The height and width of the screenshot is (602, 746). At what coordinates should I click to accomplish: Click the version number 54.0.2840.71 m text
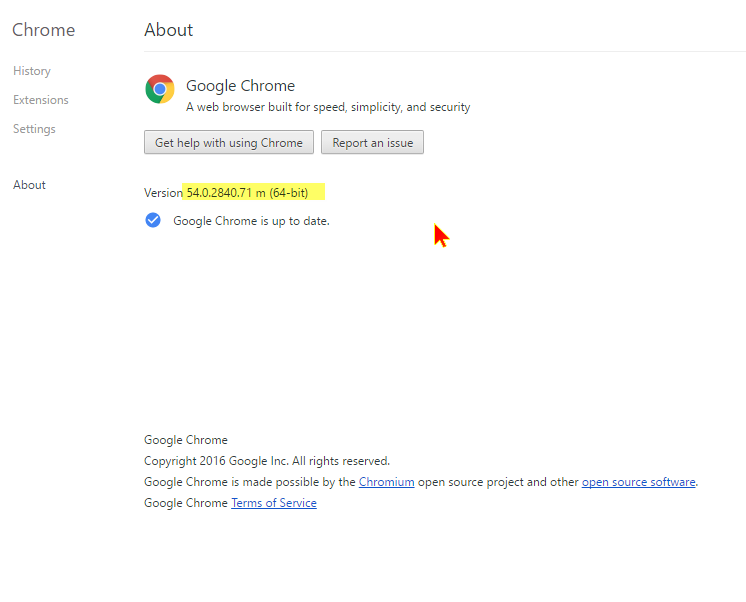pos(226,193)
